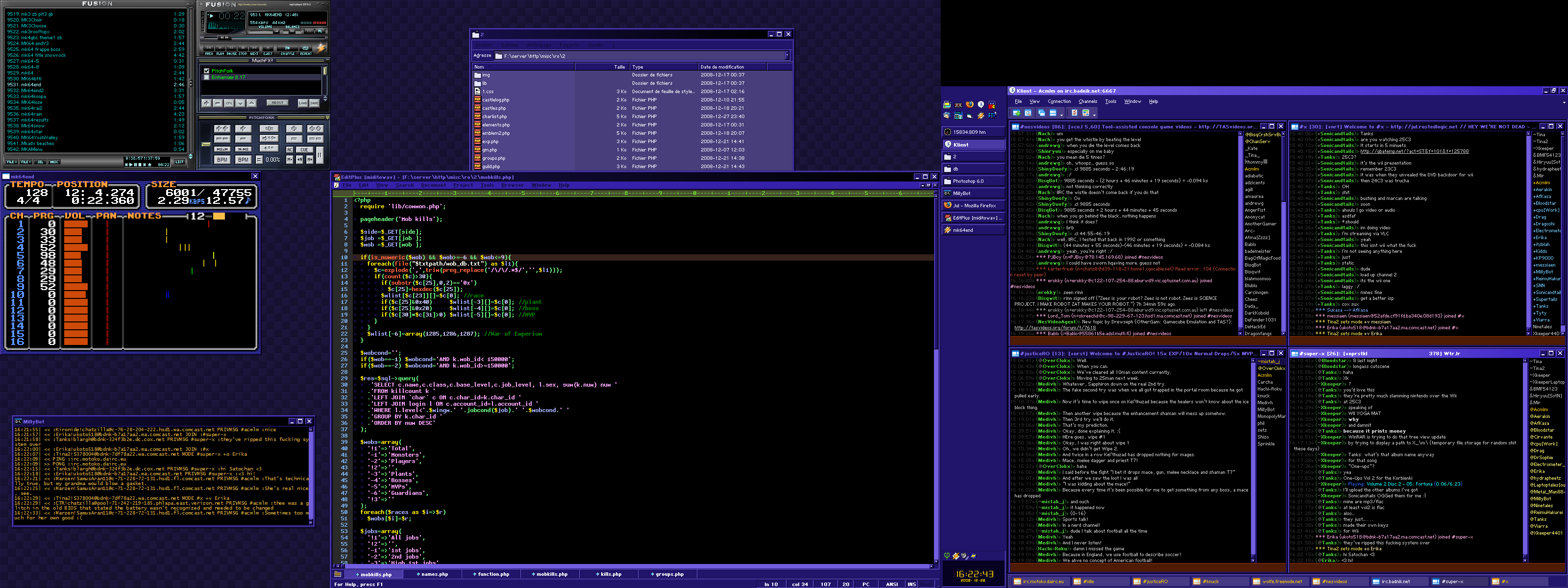Expand the tile windows dropdown arrow in Klient
Viewport: 1568px width, 588px height.
[x=1061, y=116]
